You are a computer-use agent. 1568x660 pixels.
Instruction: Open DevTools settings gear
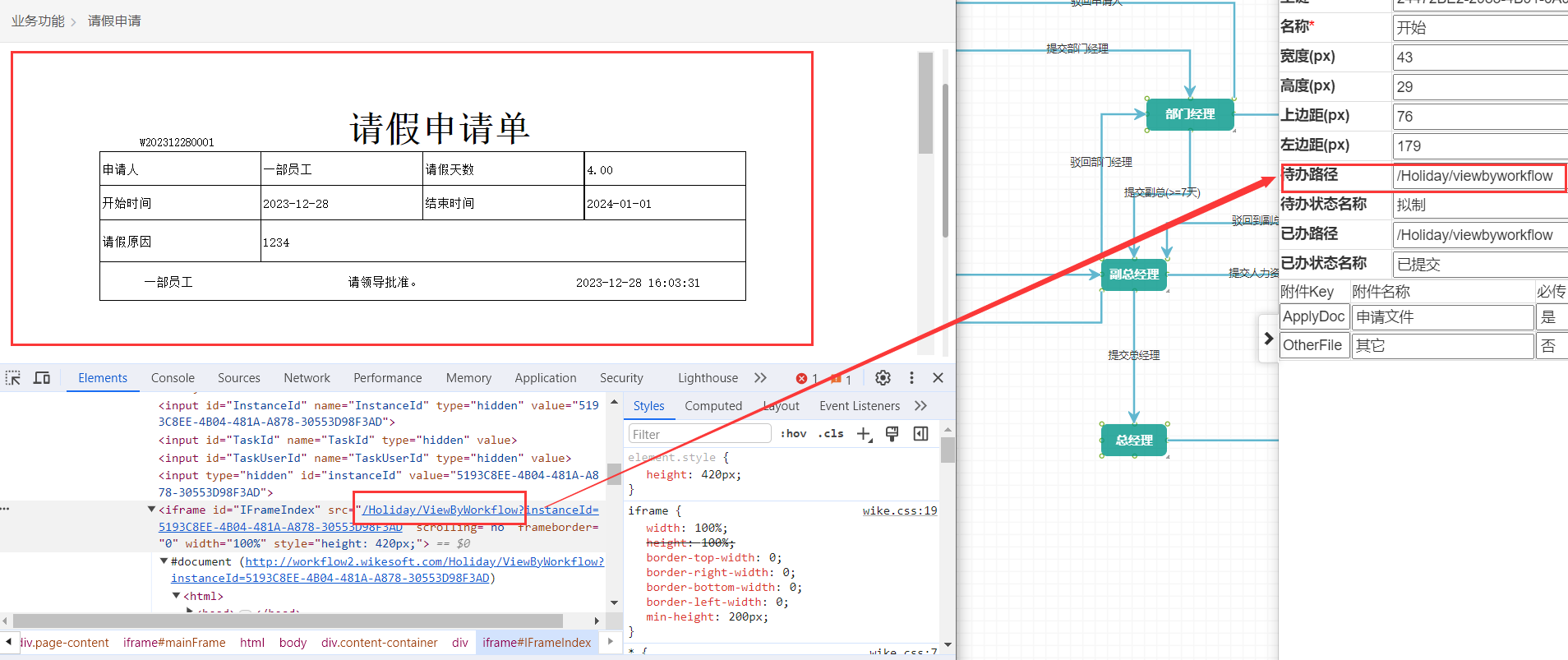coord(883,378)
